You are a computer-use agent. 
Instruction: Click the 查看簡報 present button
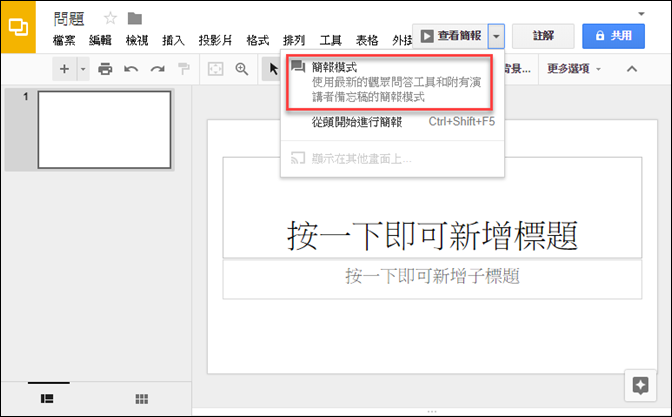tap(450, 36)
